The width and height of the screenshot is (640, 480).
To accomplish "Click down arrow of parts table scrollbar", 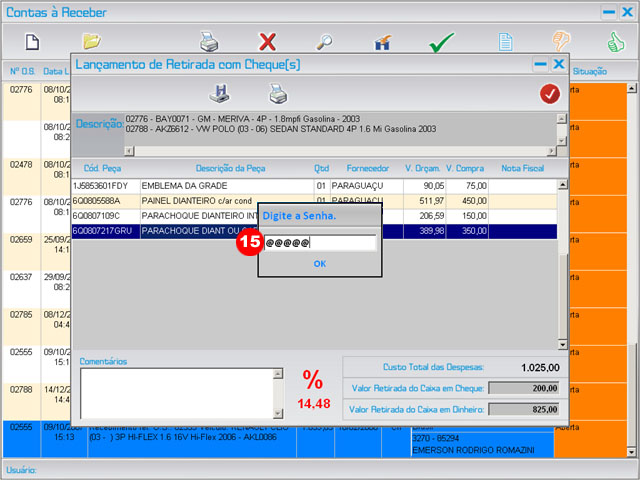I will [562, 345].
